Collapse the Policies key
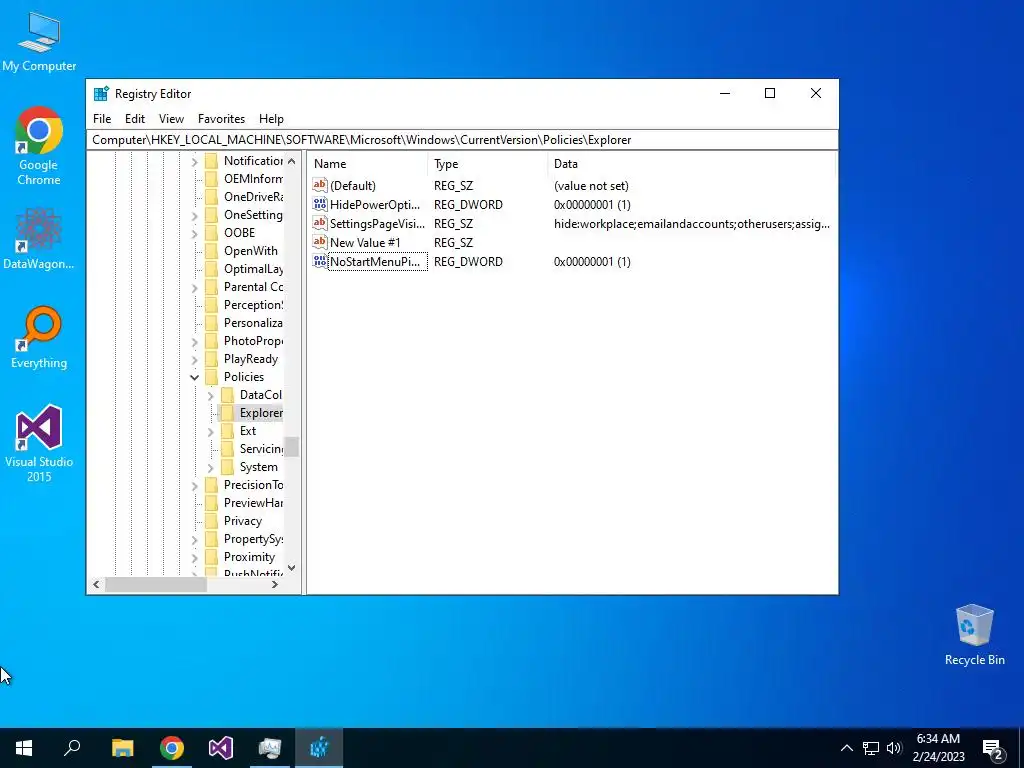This screenshot has height=768, width=1024. [x=195, y=377]
